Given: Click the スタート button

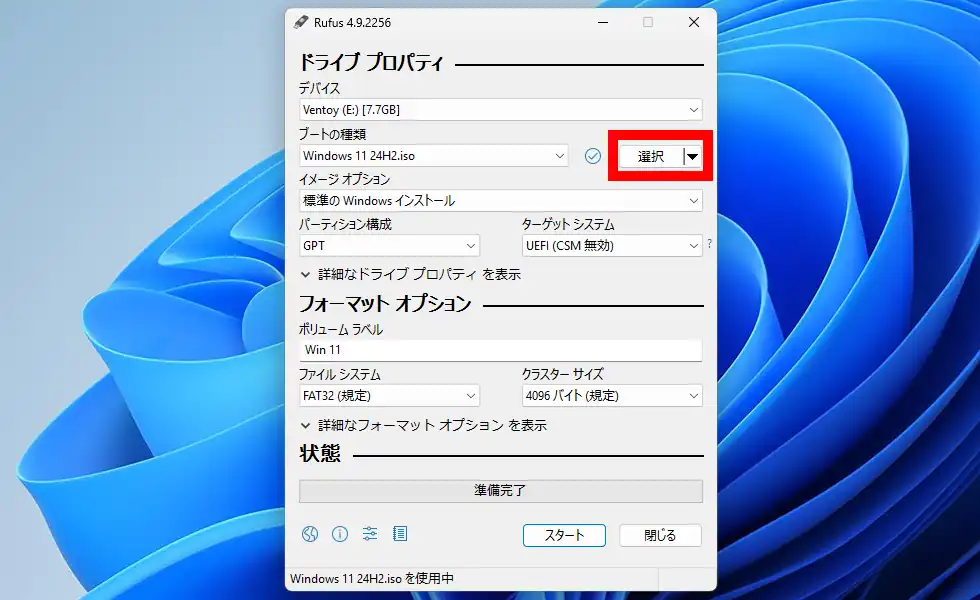Looking at the screenshot, I should pyautogui.click(x=564, y=536).
